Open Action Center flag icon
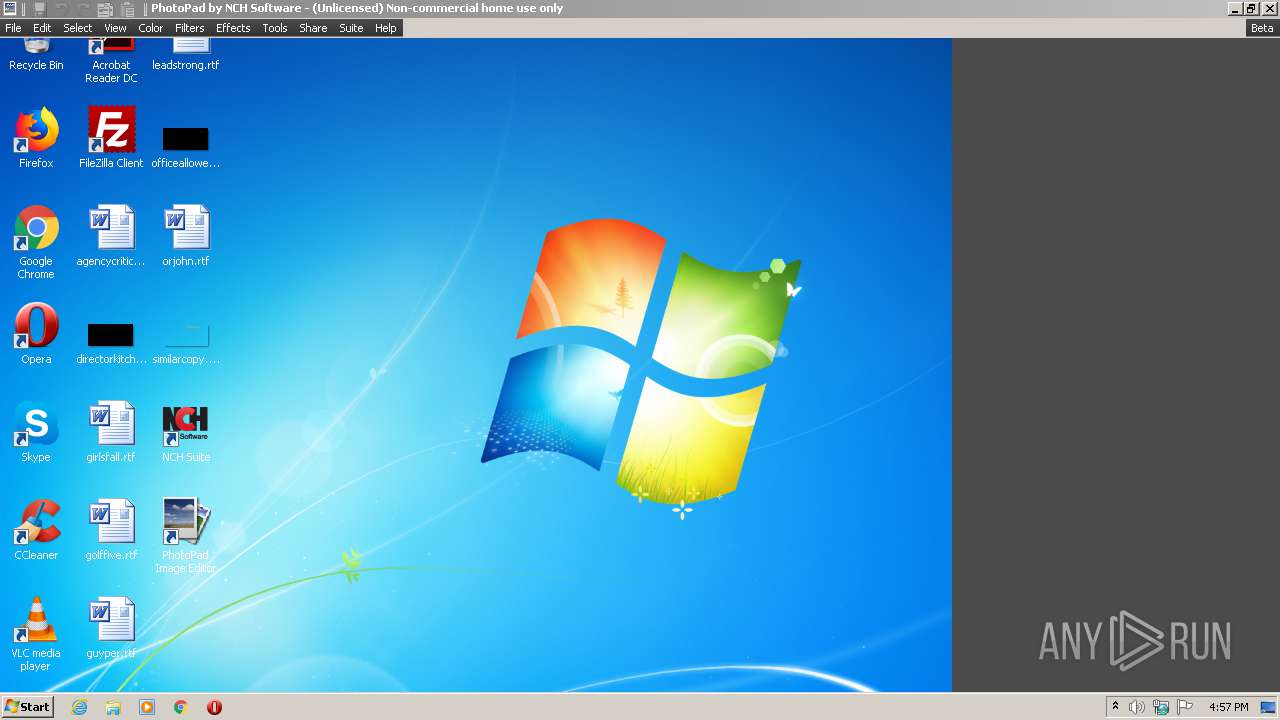 click(x=1185, y=707)
